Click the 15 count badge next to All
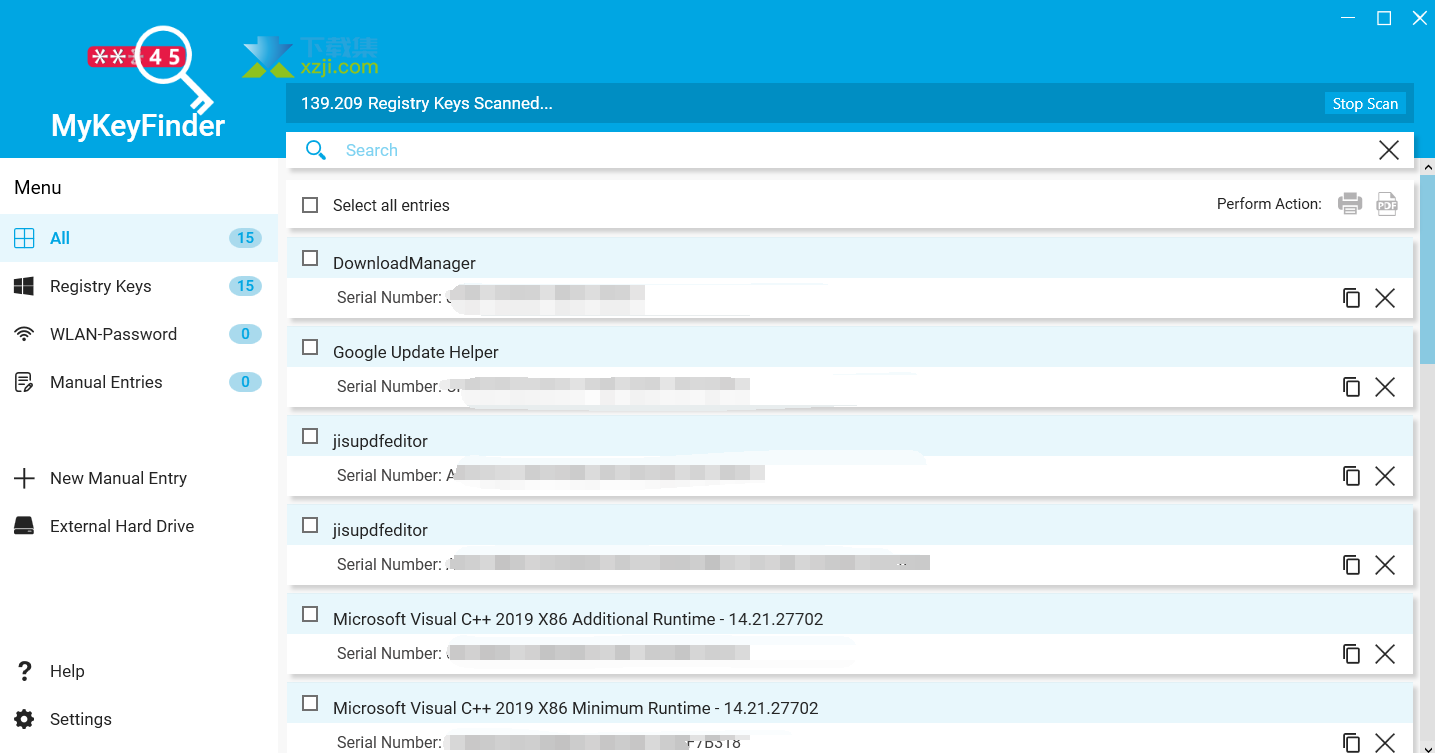The height and width of the screenshot is (753, 1435). click(x=245, y=238)
